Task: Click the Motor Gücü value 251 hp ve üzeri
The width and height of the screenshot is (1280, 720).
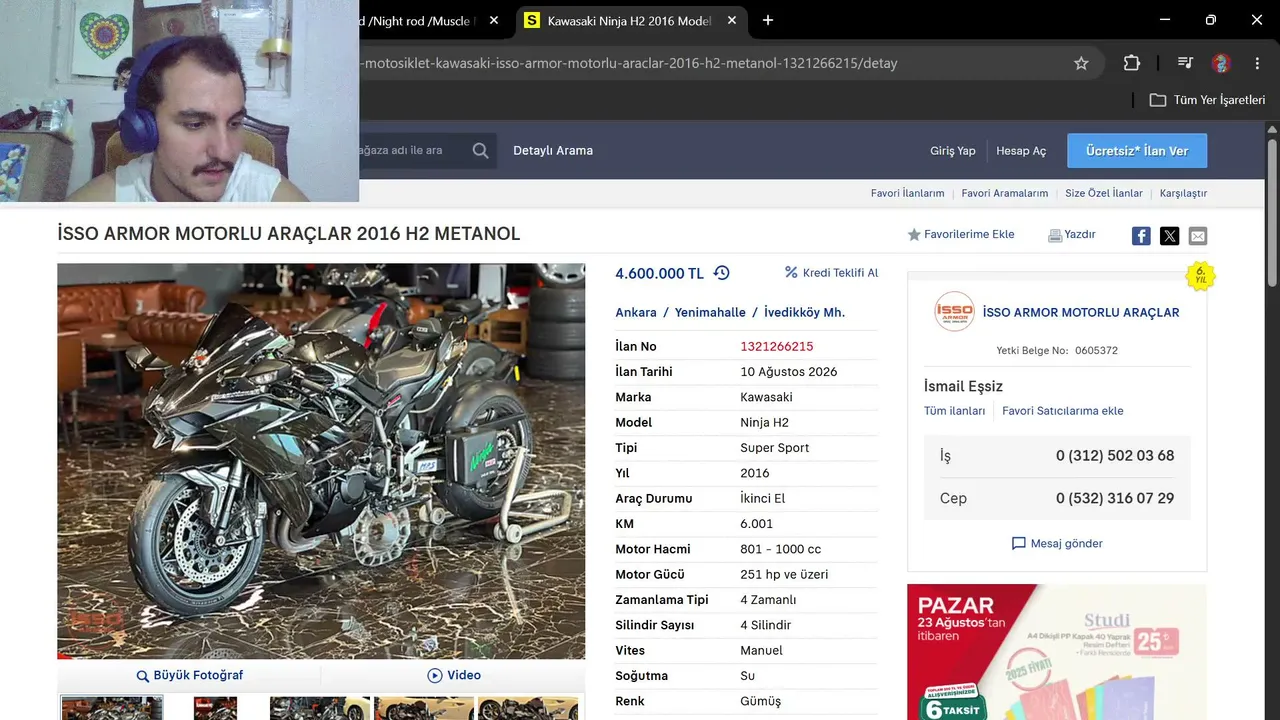Action: [784, 575]
